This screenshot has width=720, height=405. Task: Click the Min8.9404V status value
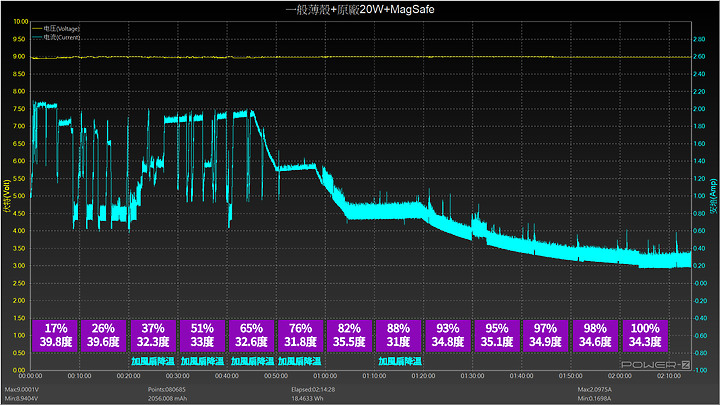21,399
